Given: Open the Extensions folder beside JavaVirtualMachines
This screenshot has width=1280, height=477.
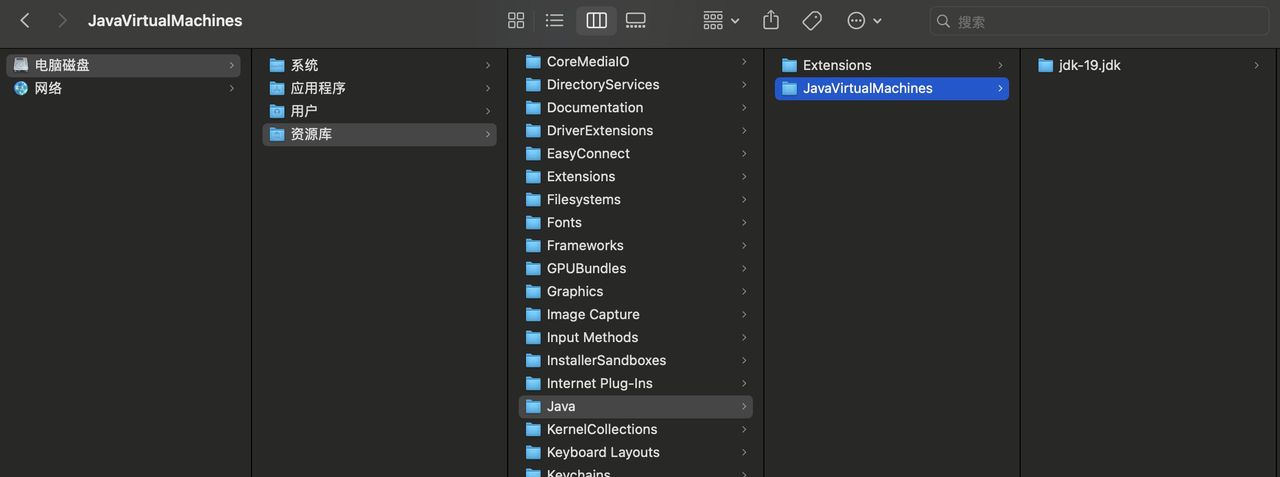Looking at the screenshot, I should [837, 65].
